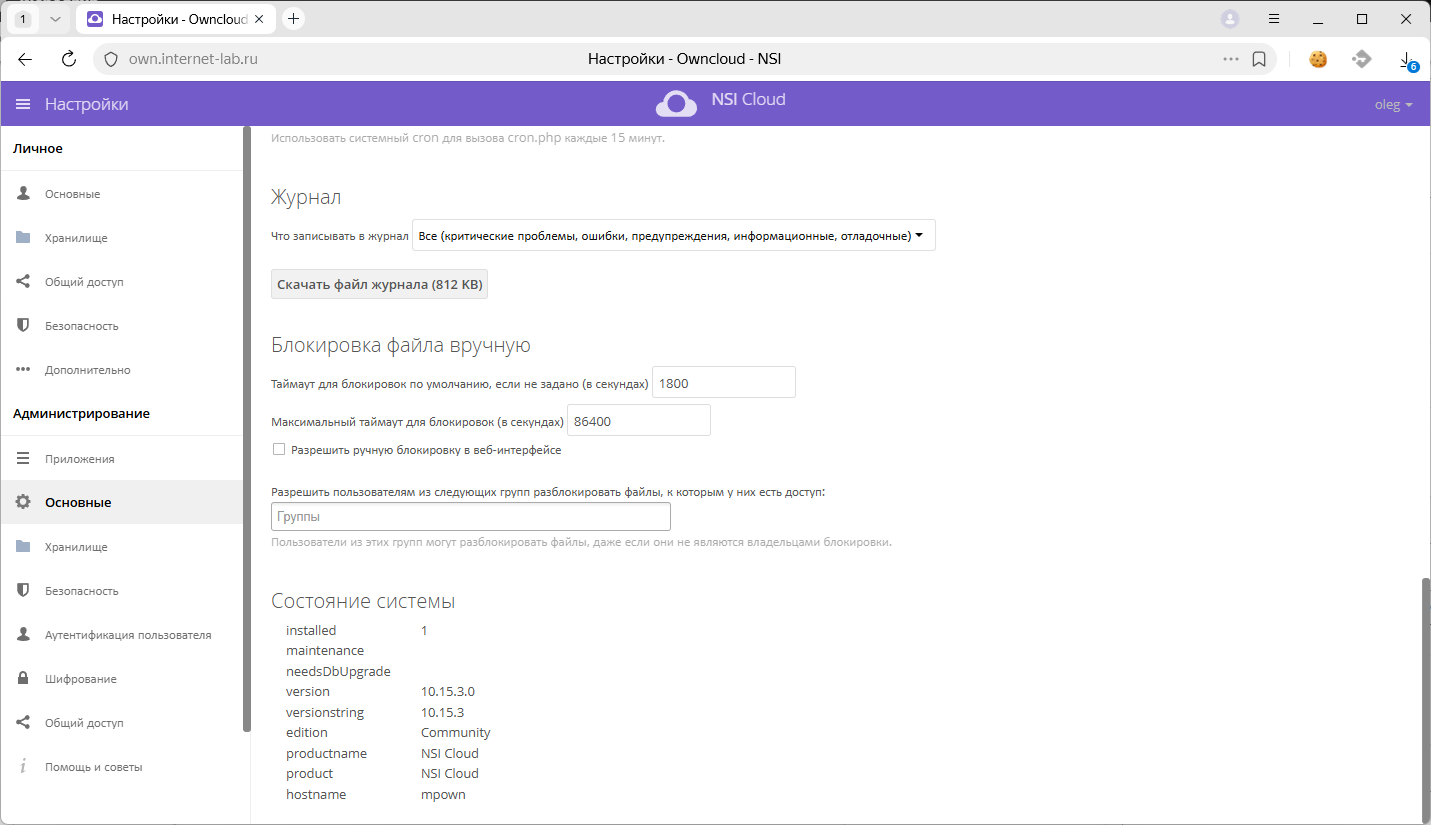This screenshot has width=1431, height=825.
Task: Open Шифрование via the lock icon
Action: click(23, 679)
